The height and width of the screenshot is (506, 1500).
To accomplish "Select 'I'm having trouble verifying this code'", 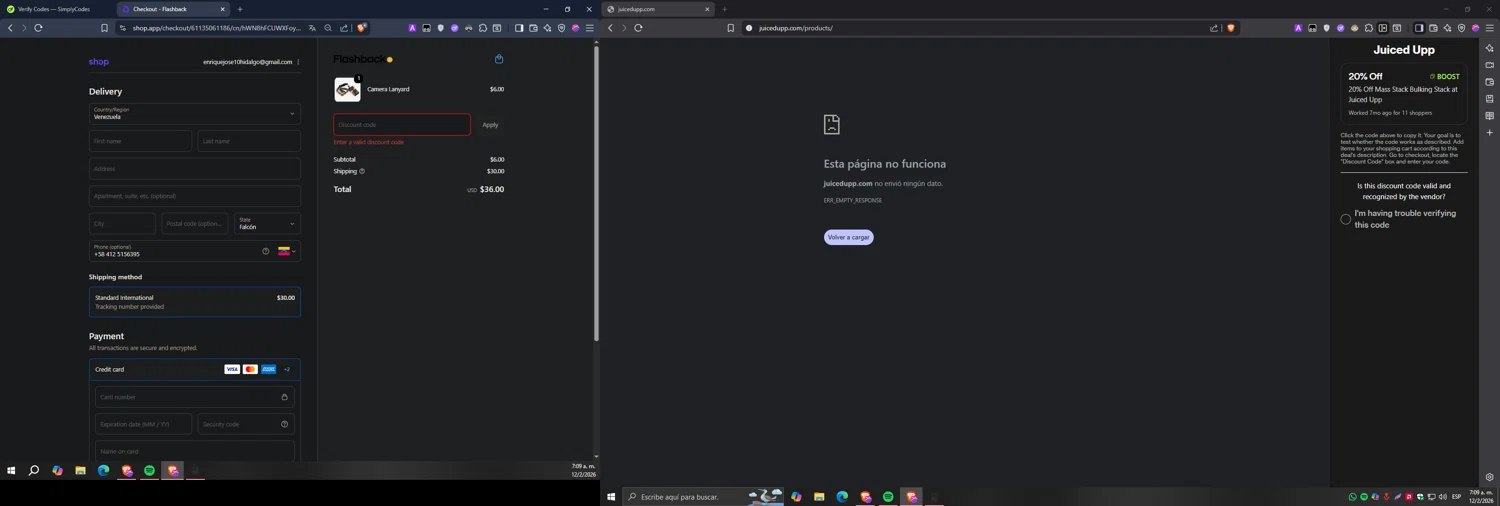I will coord(1345,219).
